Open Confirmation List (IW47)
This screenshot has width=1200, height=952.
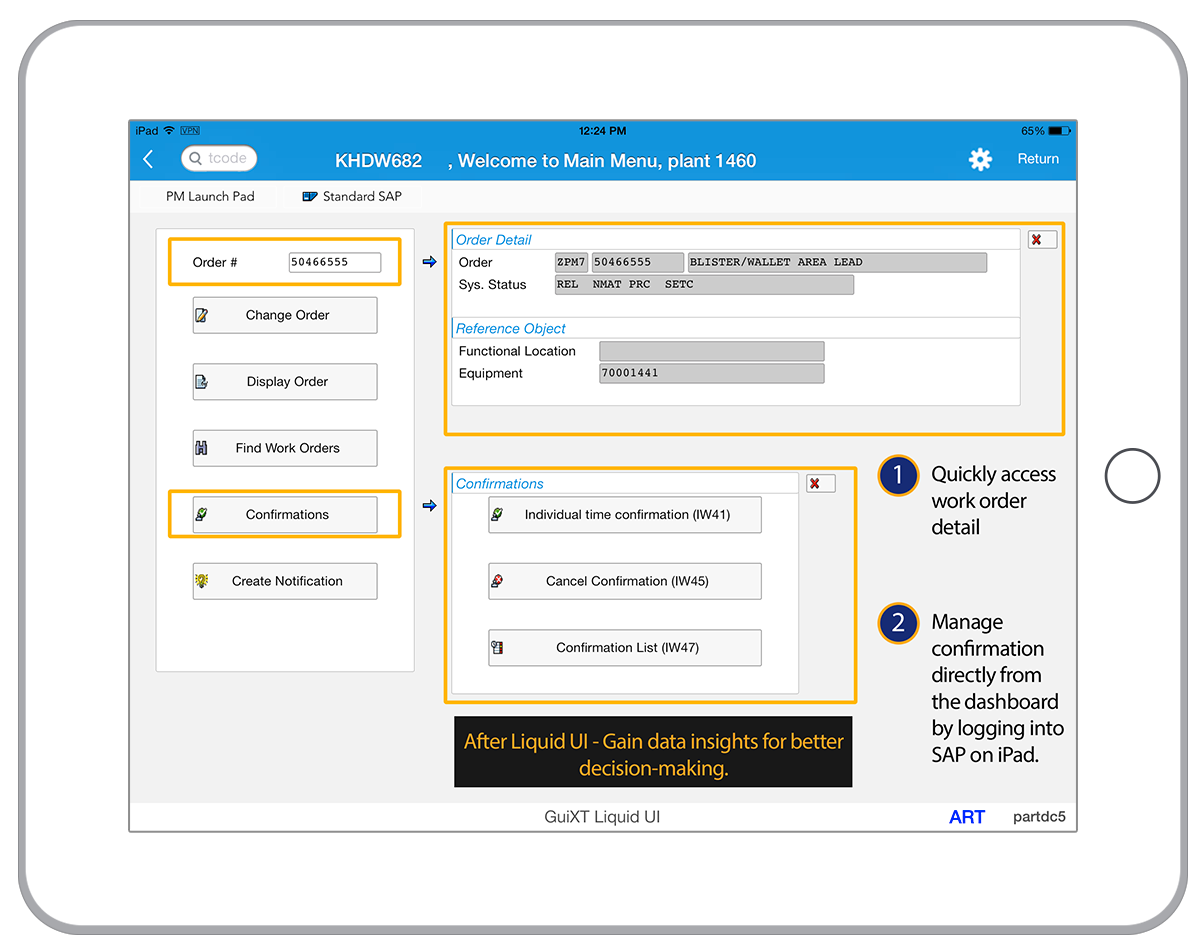(x=625, y=648)
